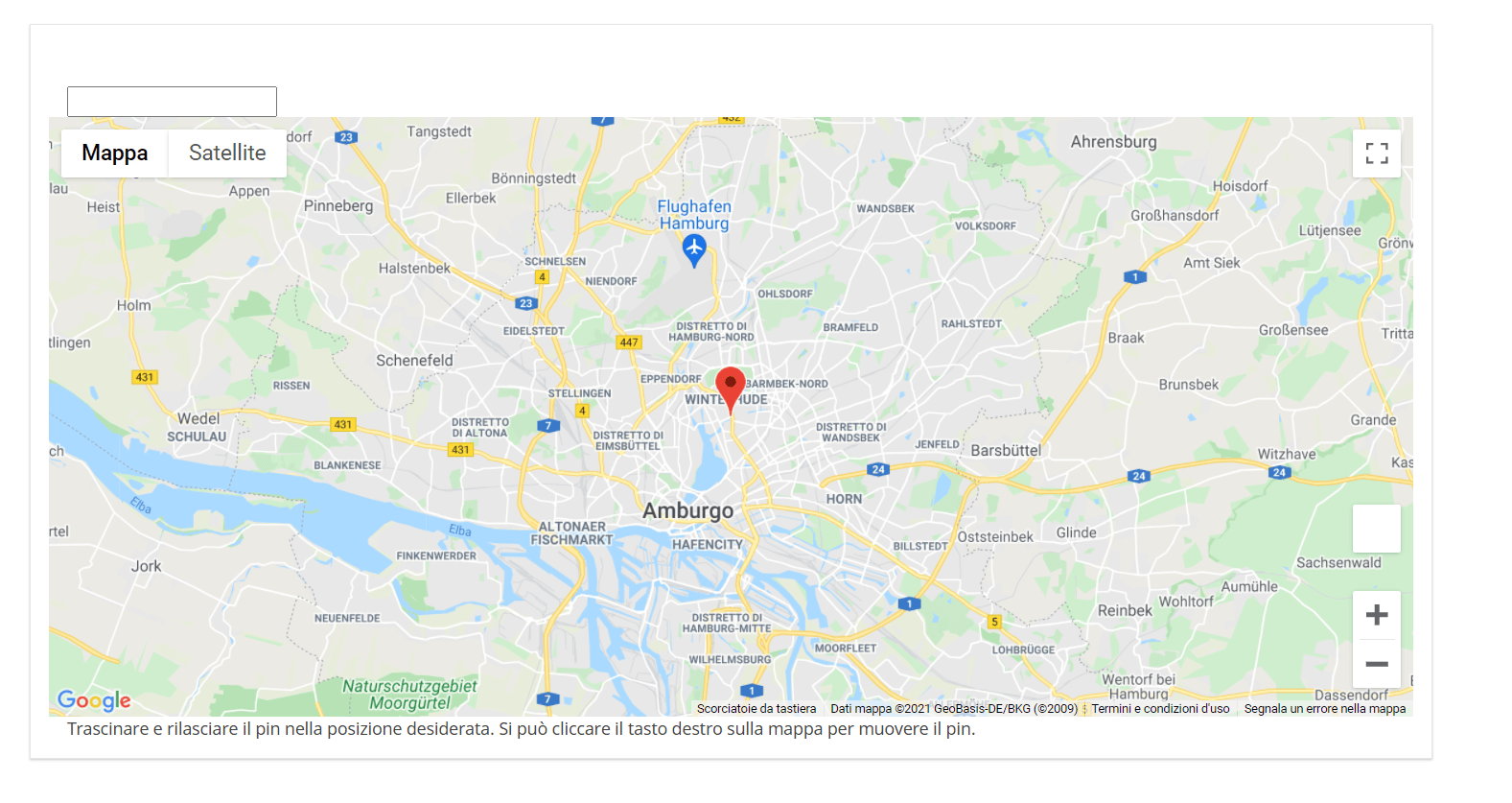1512x803 pixels.
Task: Open Scorciatoie da tastiera shortcuts
Action: 756,709
